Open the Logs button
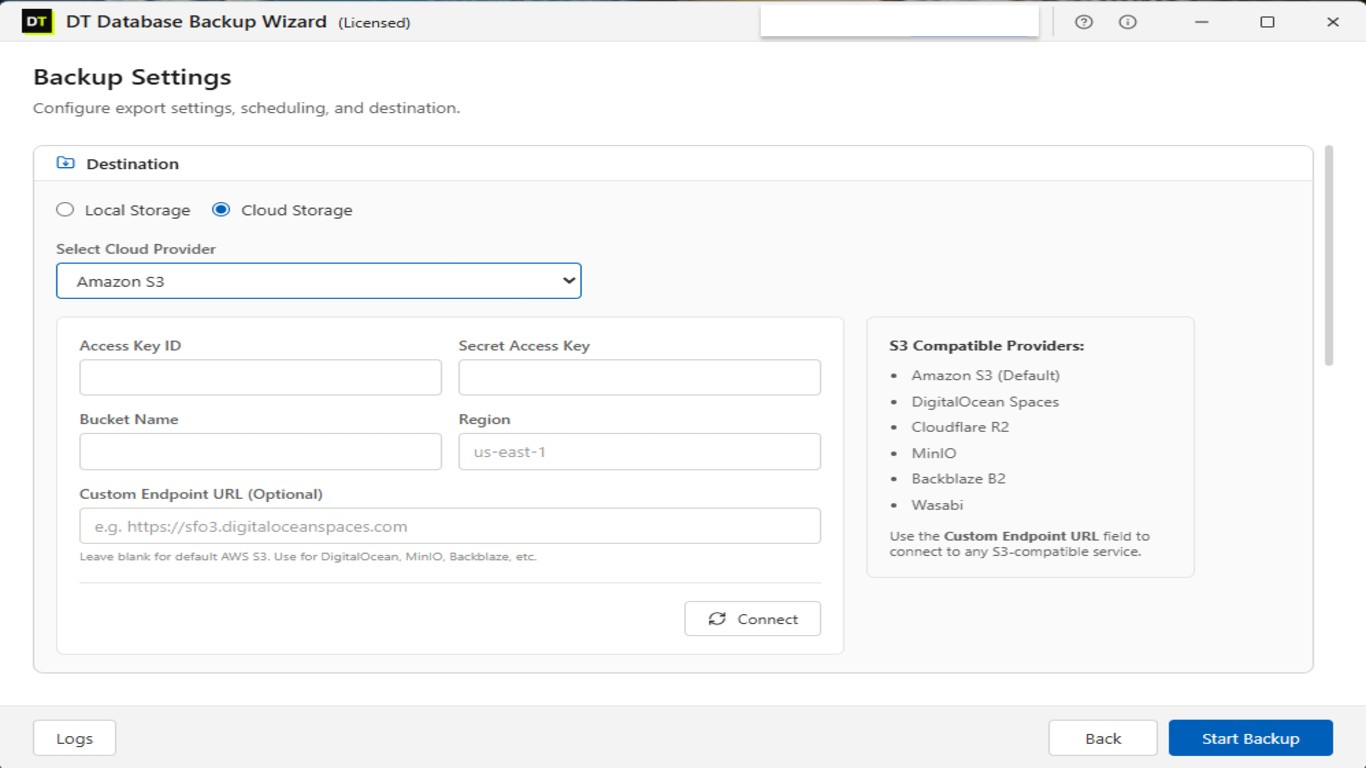 [74, 738]
